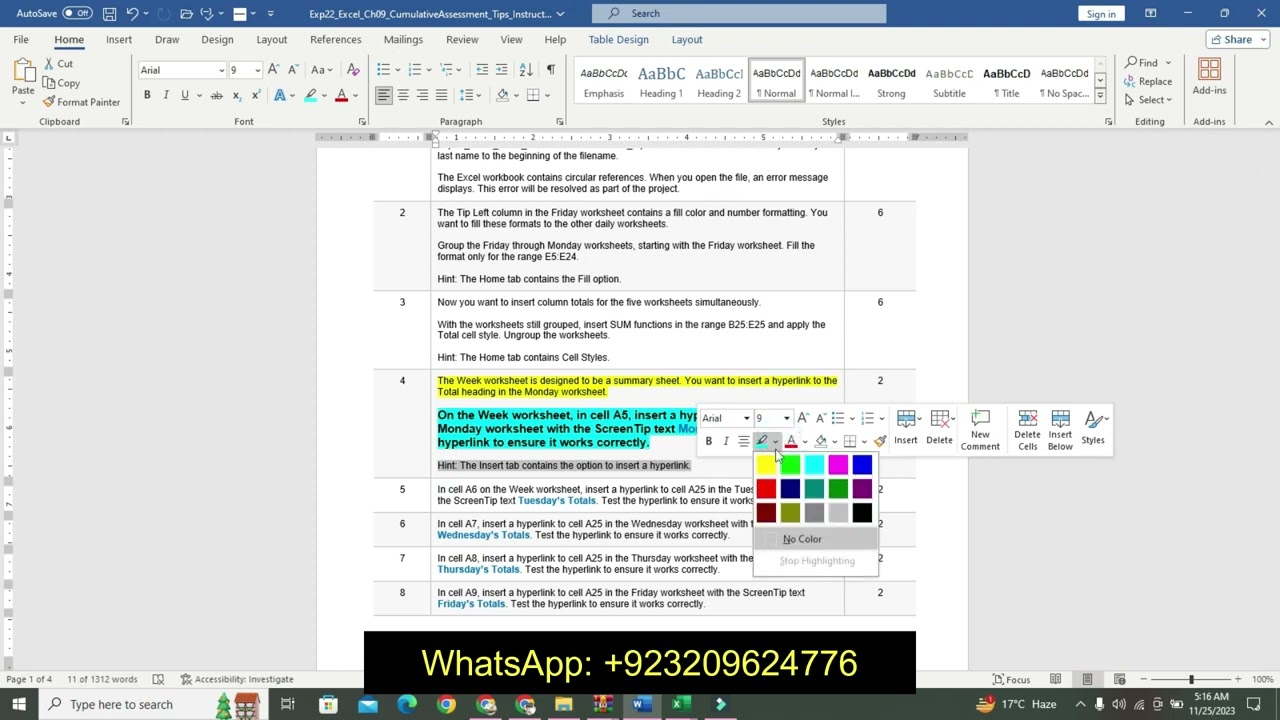Click the Undo icon in title bar
Screen dimensions: 1280x720
click(x=132, y=14)
